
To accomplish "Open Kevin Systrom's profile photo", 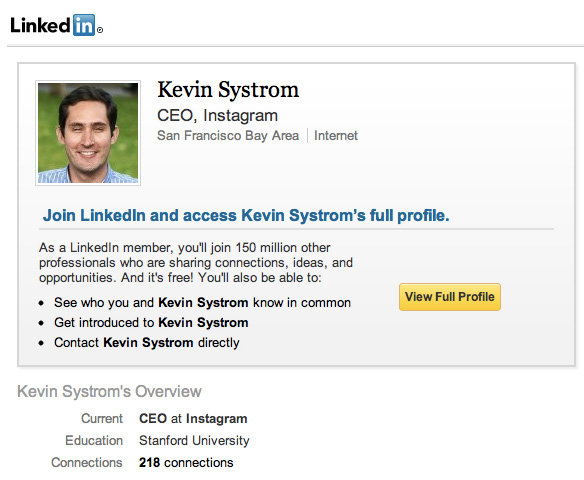I will (88, 133).
